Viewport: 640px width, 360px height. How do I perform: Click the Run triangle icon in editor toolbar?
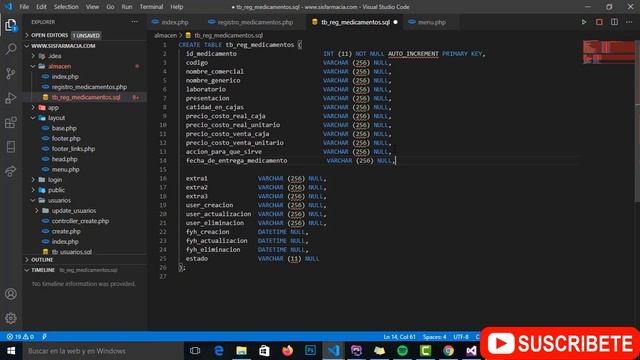[584, 22]
